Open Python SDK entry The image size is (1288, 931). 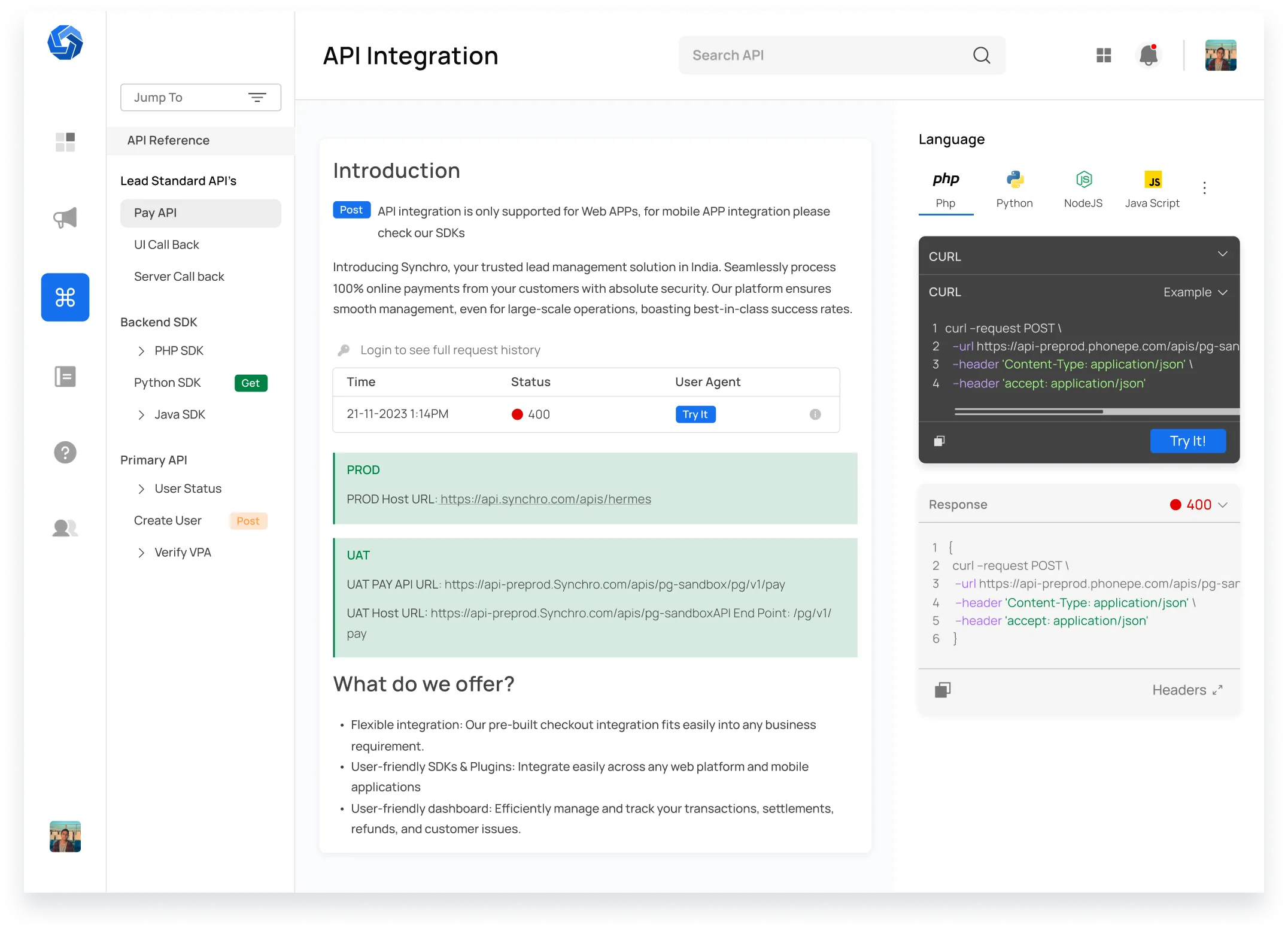[x=168, y=383]
